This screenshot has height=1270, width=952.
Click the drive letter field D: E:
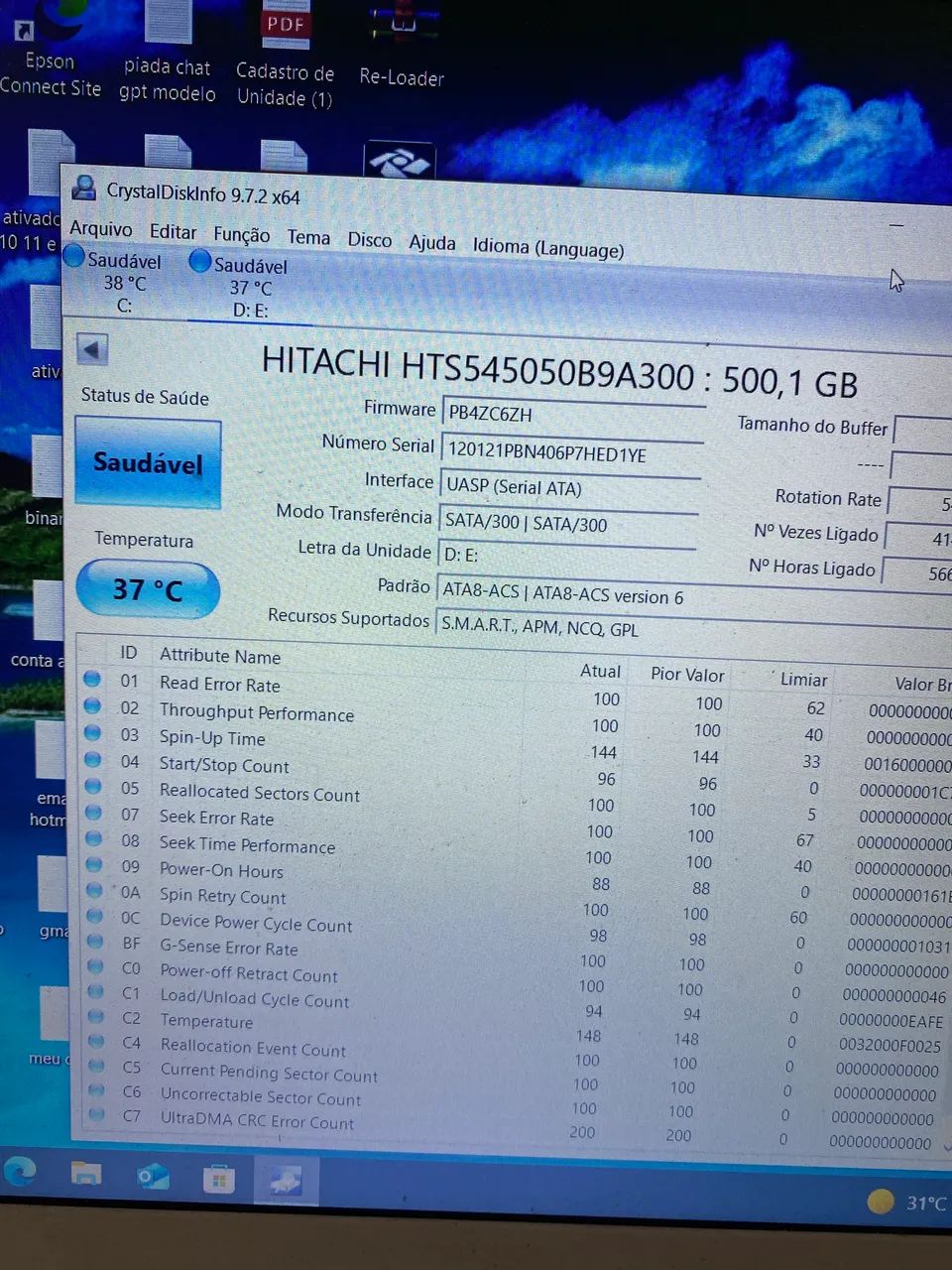click(565, 556)
